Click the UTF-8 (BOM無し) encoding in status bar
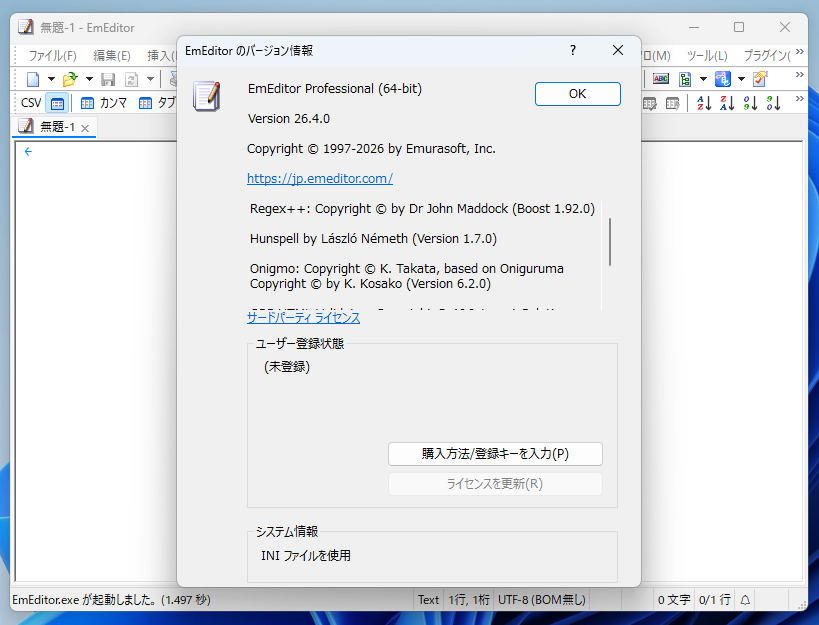This screenshot has width=819, height=625. pyautogui.click(x=542, y=600)
